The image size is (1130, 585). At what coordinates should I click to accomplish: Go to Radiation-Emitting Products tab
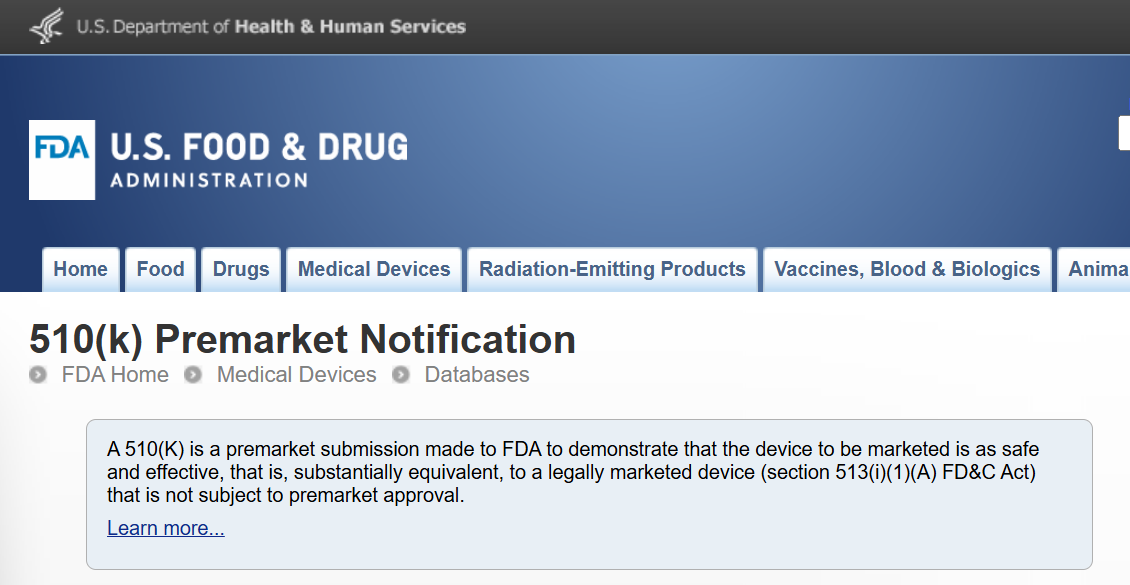click(x=613, y=269)
